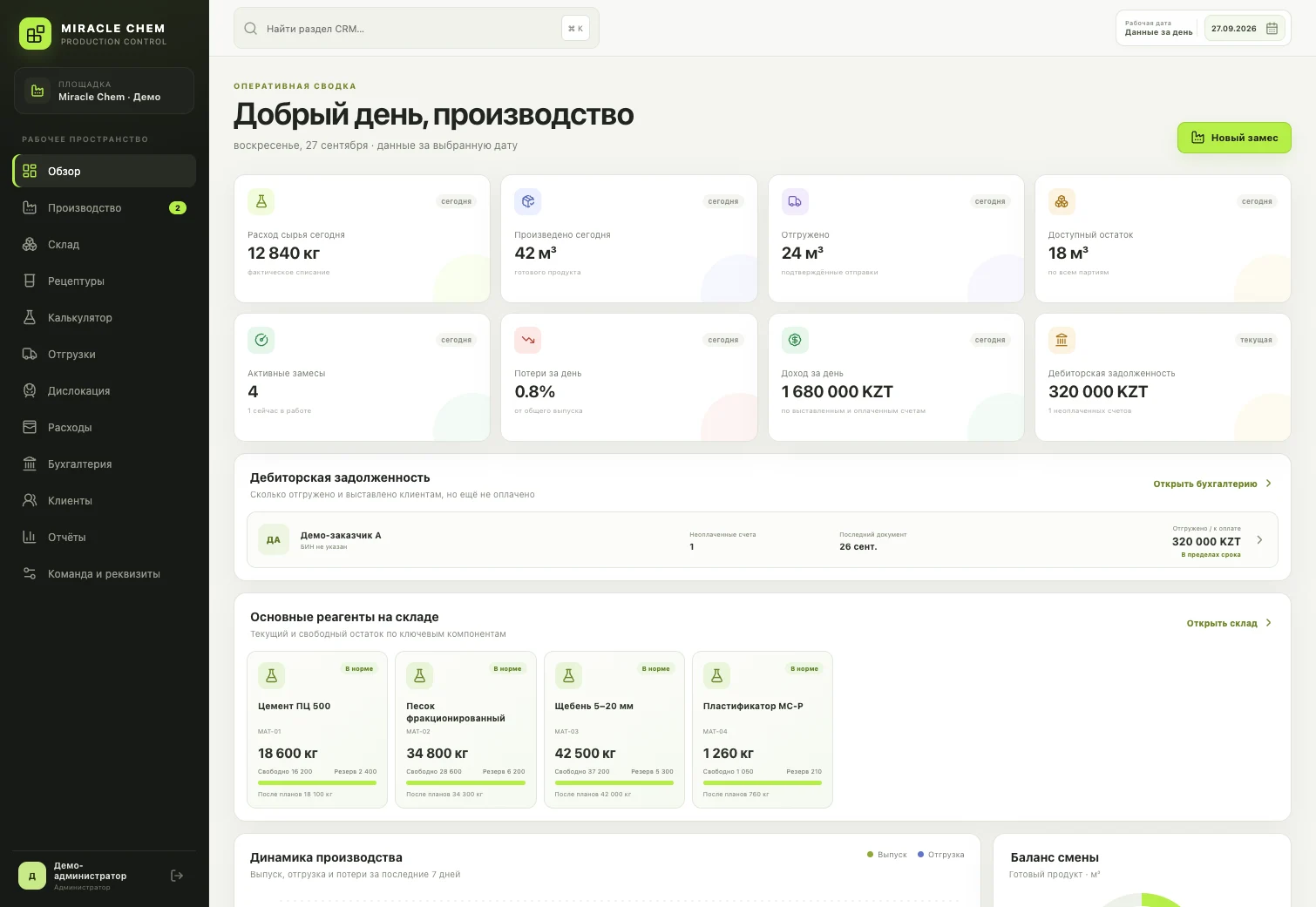The height and width of the screenshot is (907, 1316).
Task: Click the Бухгалтерия bank icon
Action: click(30, 464)
